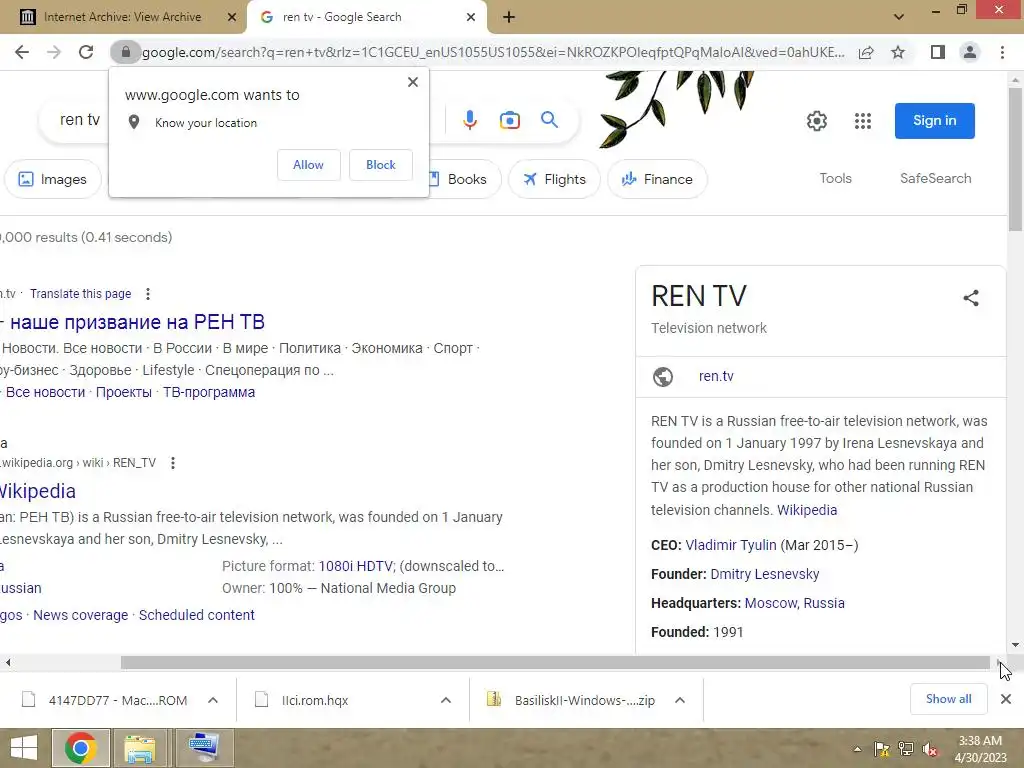Open the computer monitor taskbar app
The image size is (1024, 768).
(204, 748)
